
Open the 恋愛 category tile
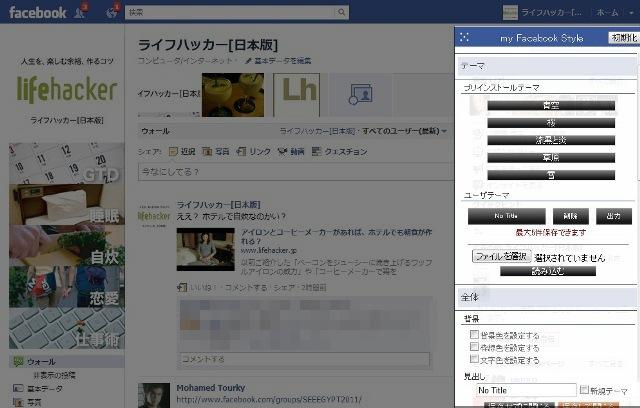(67, 287)
